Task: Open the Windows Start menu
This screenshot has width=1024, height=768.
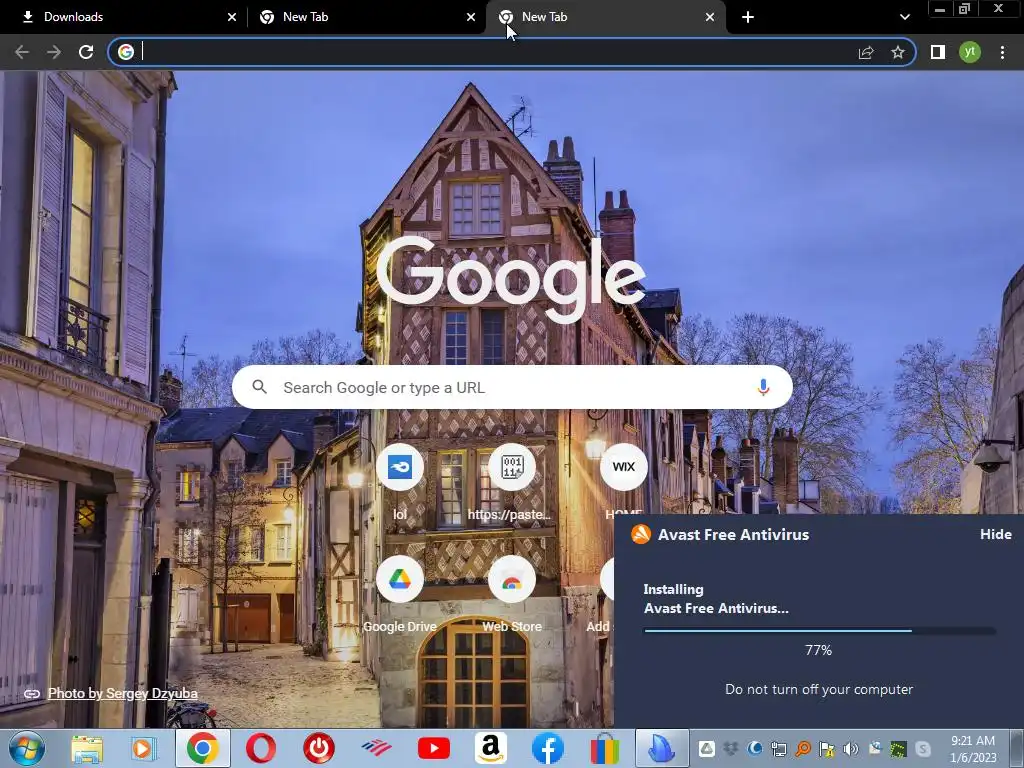Action: pos(27,748)
